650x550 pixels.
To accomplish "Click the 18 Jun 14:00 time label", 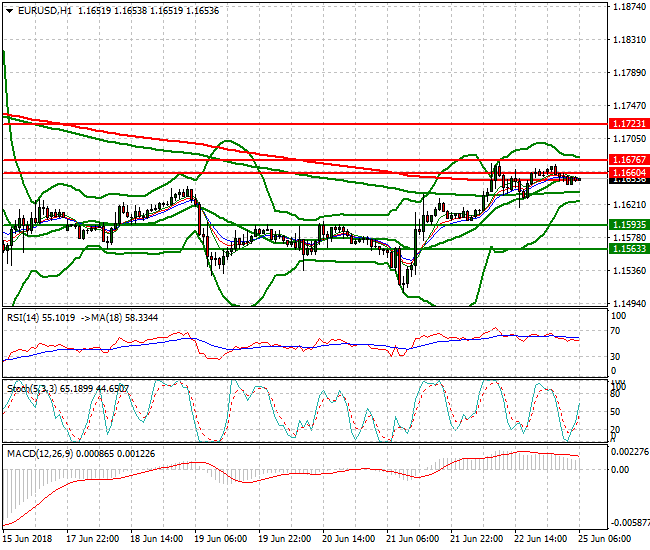I will (x=157, y=538).
